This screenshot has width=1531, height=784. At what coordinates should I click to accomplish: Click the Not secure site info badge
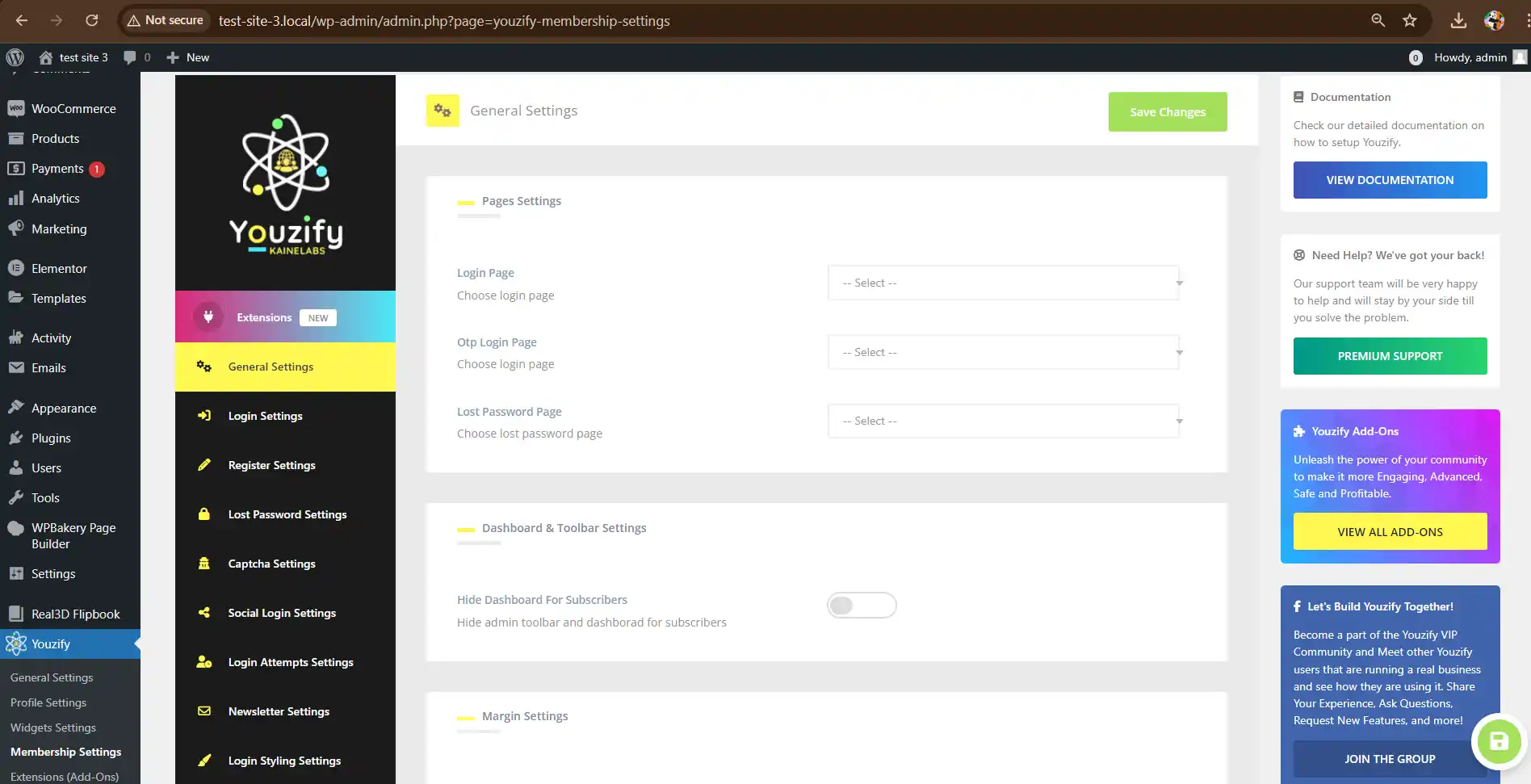coord(166,20)
